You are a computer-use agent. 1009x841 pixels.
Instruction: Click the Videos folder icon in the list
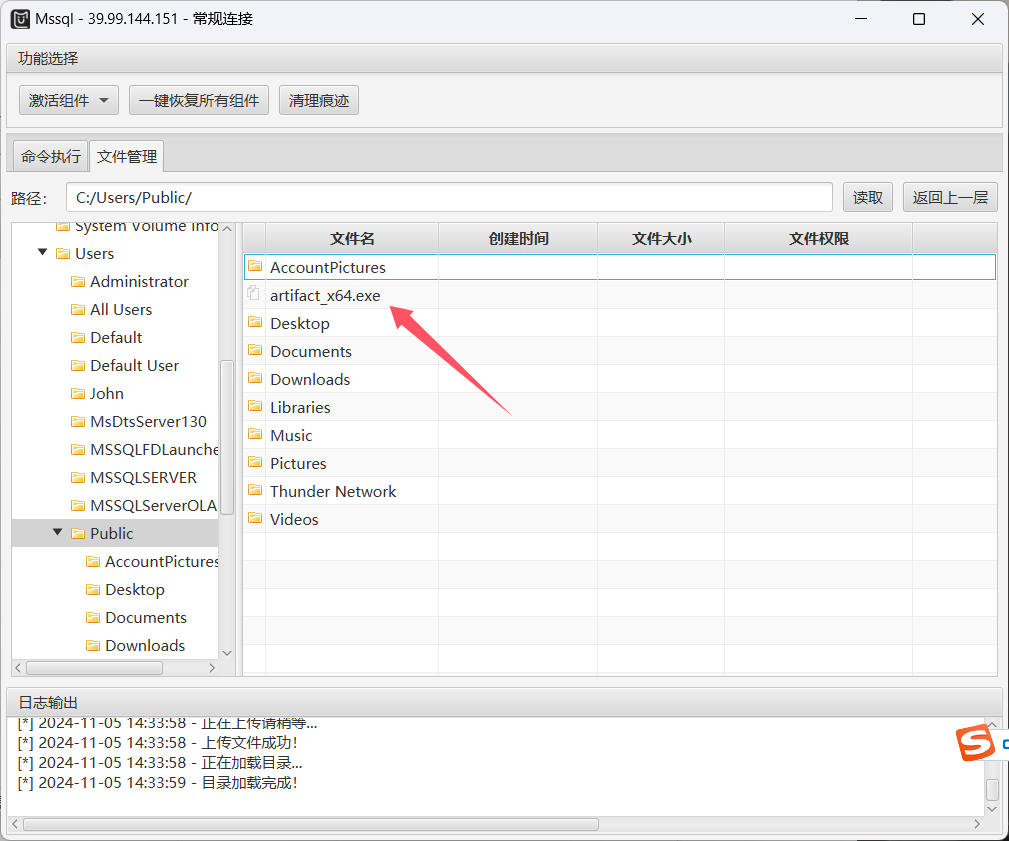pyautogui.click(x=255, y=518)
